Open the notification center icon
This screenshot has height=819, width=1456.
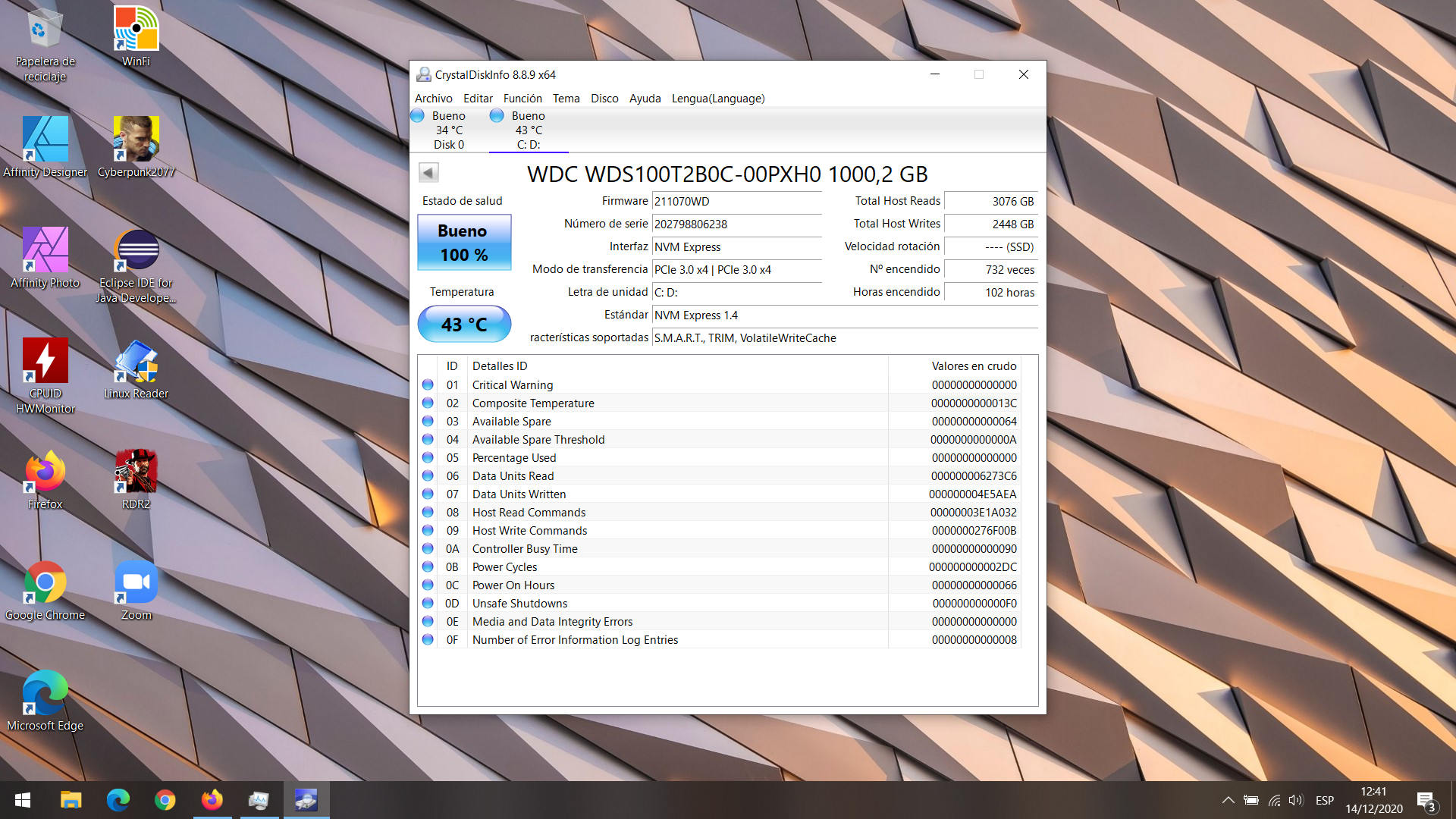click(1426, 801)
